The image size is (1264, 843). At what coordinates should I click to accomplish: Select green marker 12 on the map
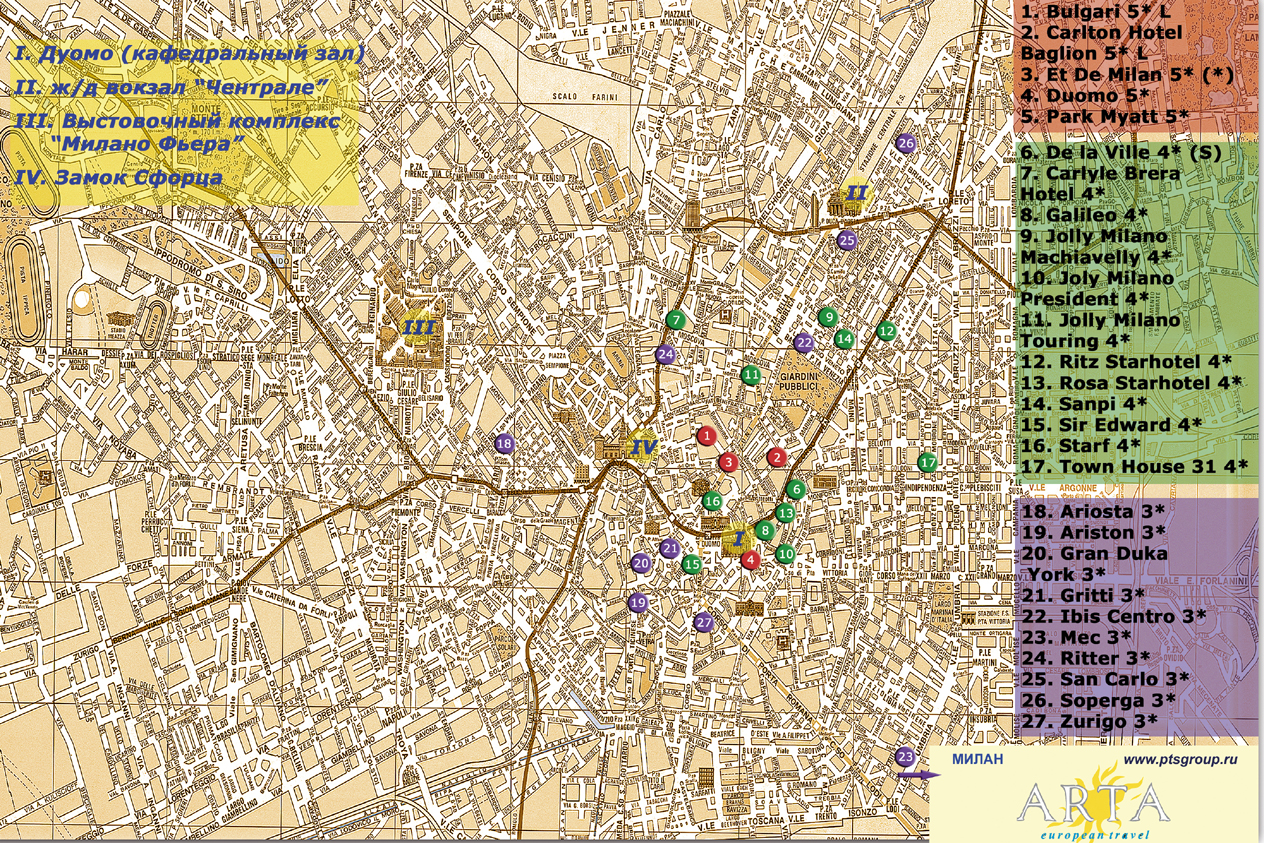pyautogui.click(x=886, y=331)
